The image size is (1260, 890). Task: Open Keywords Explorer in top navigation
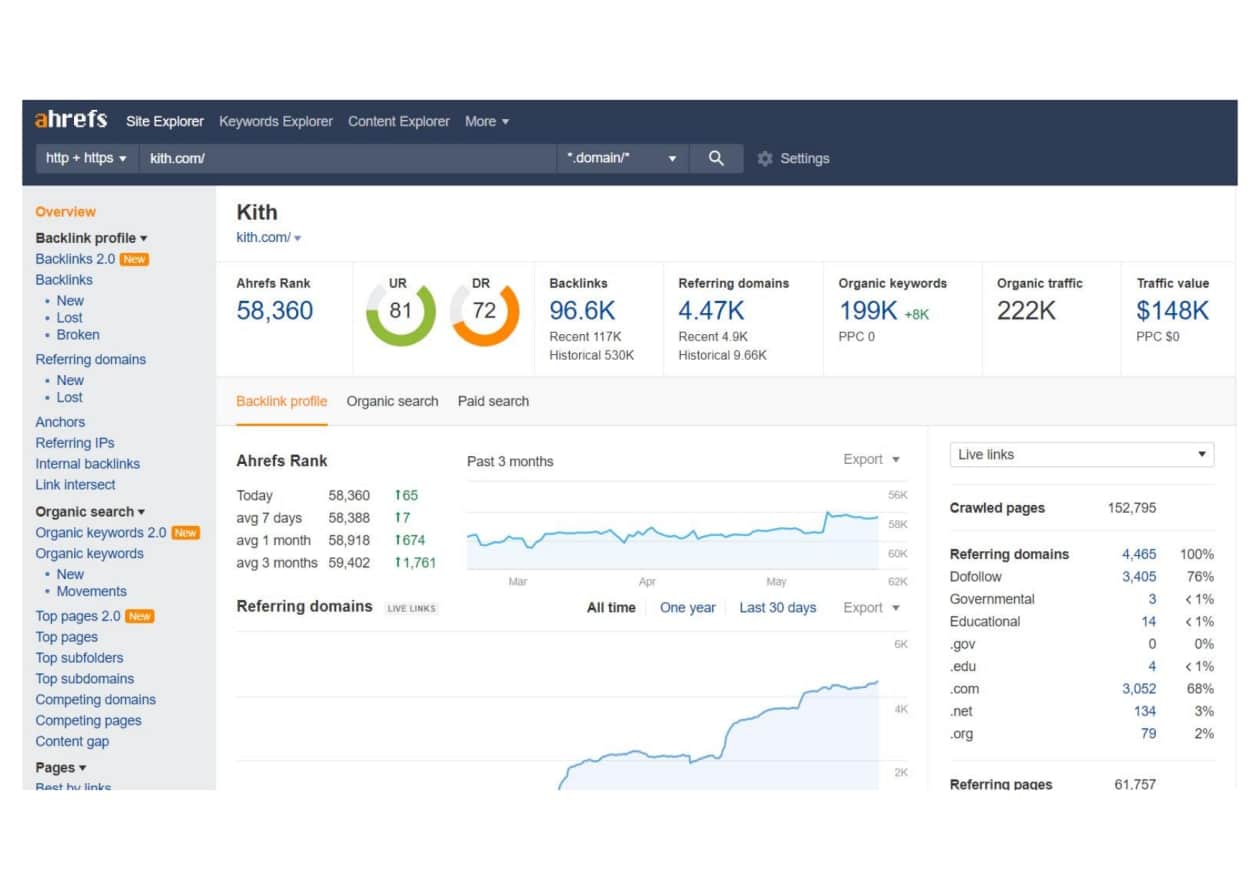276,121
